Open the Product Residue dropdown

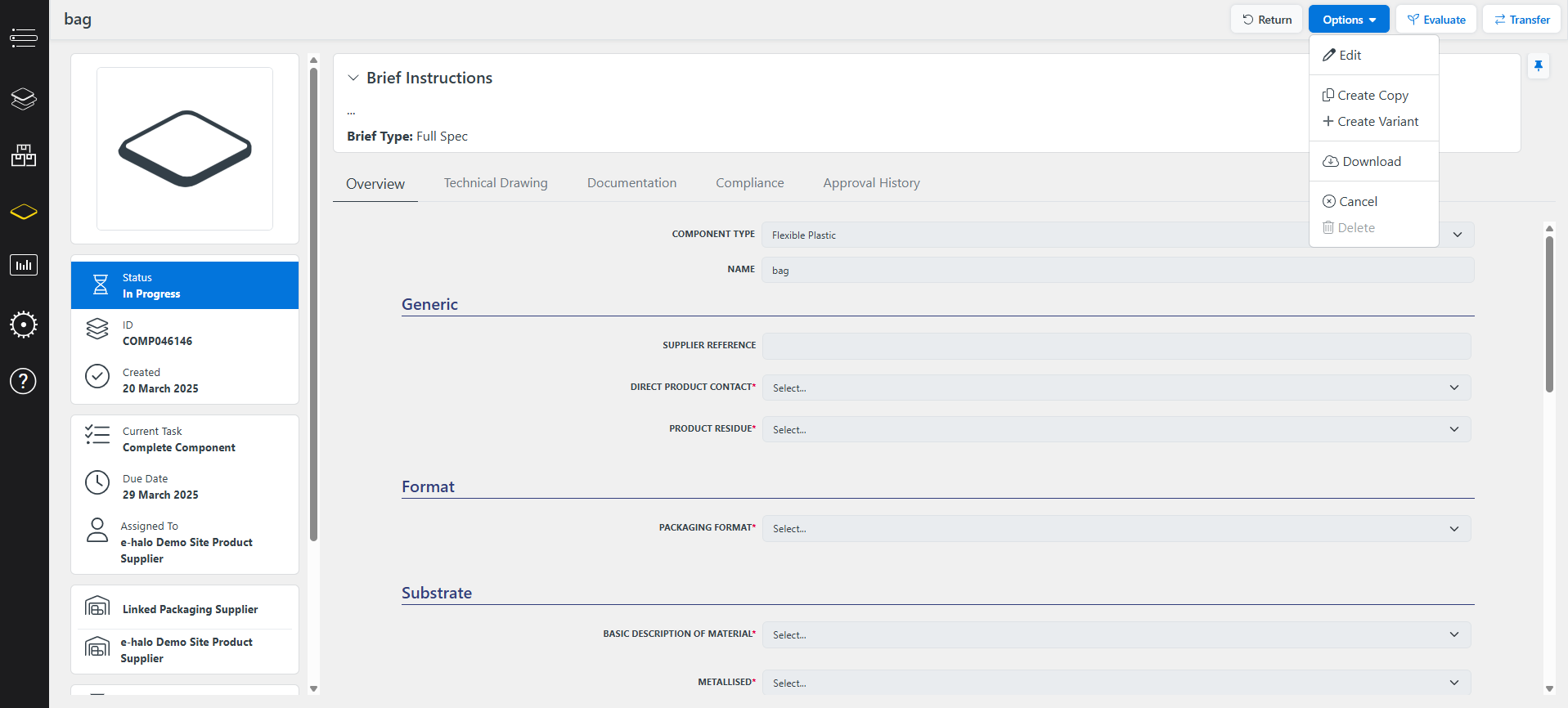click(x=1116, y=429)
